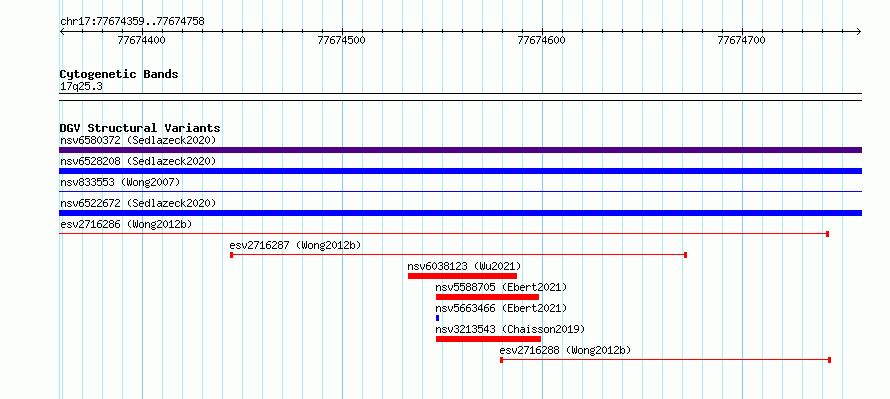
Task: Click the chr17:77674359..77674758 region label
Action: [x=132, y=22]
